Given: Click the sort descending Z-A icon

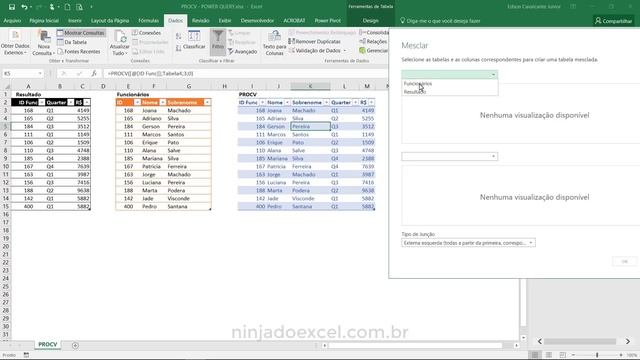Looking at the screenshot, I should [179, 48].
